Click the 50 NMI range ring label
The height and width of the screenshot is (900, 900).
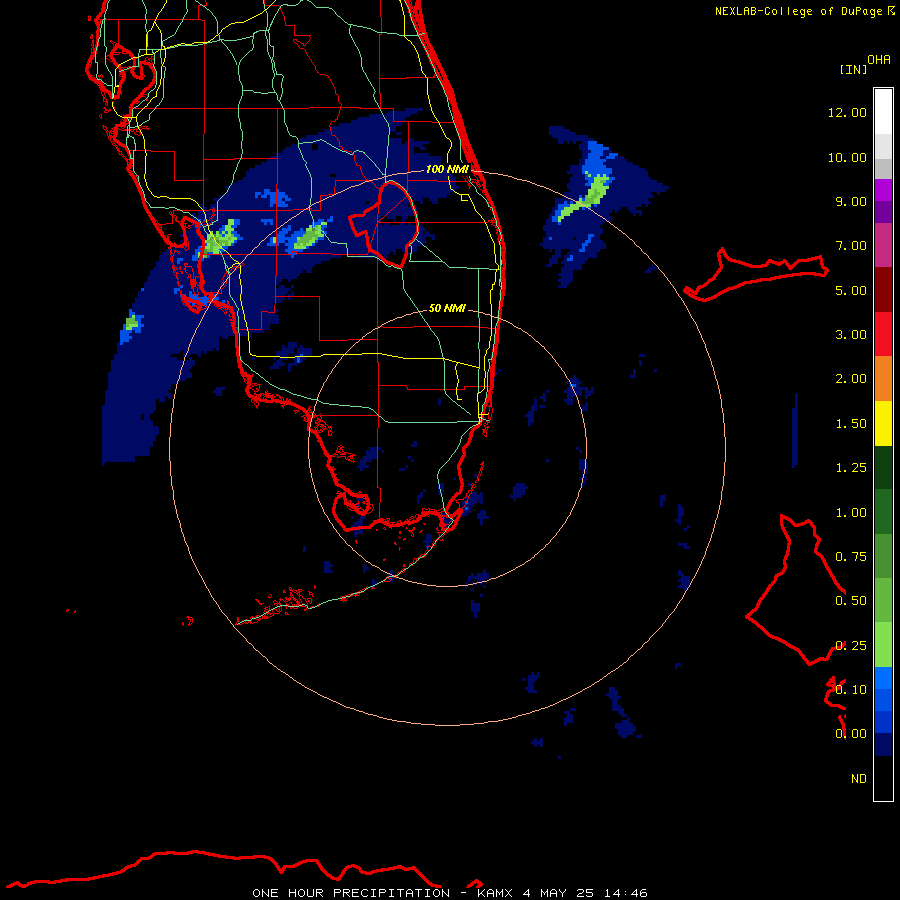point(447,308)
